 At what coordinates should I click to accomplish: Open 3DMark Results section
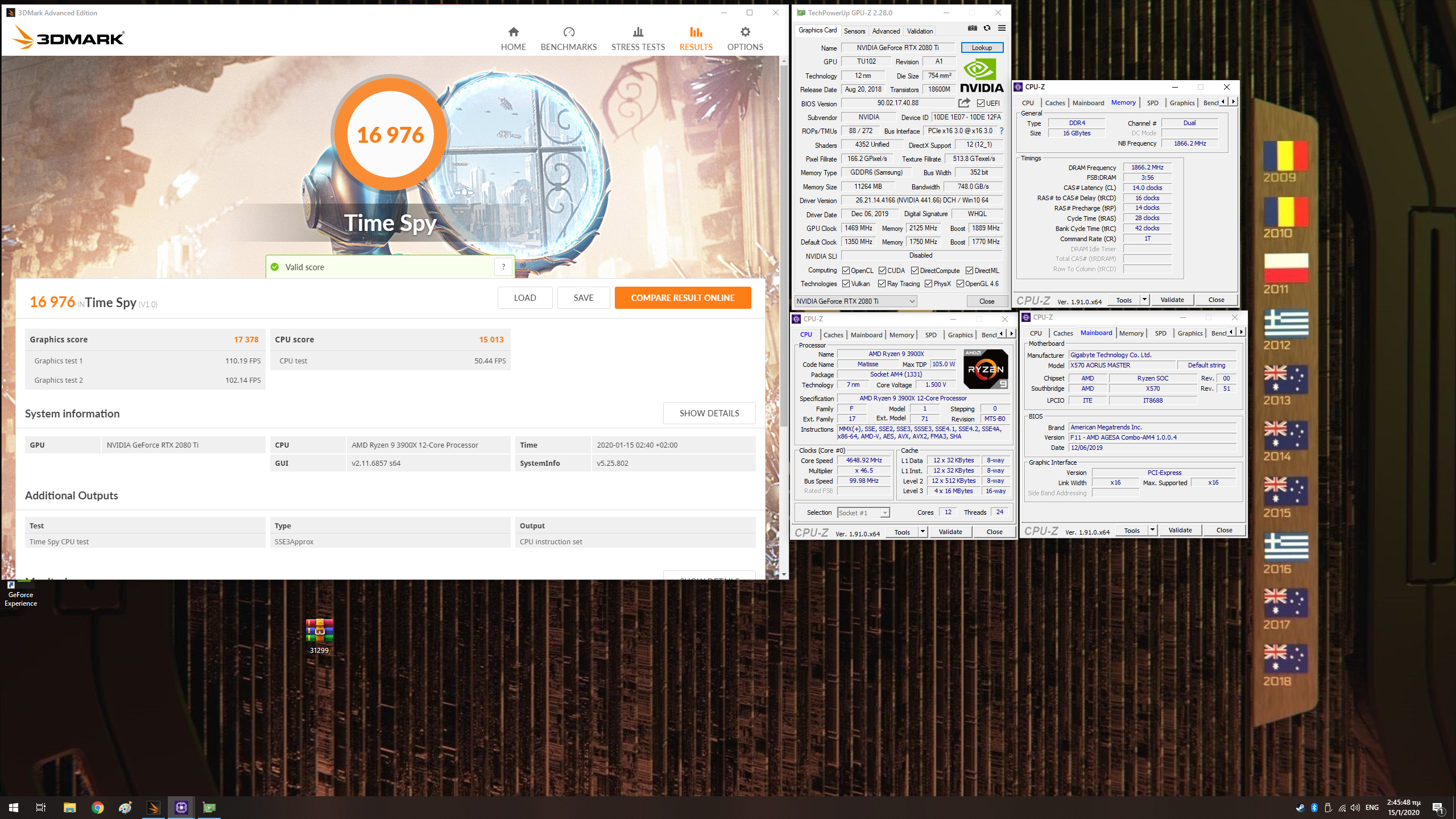(696, 39)
